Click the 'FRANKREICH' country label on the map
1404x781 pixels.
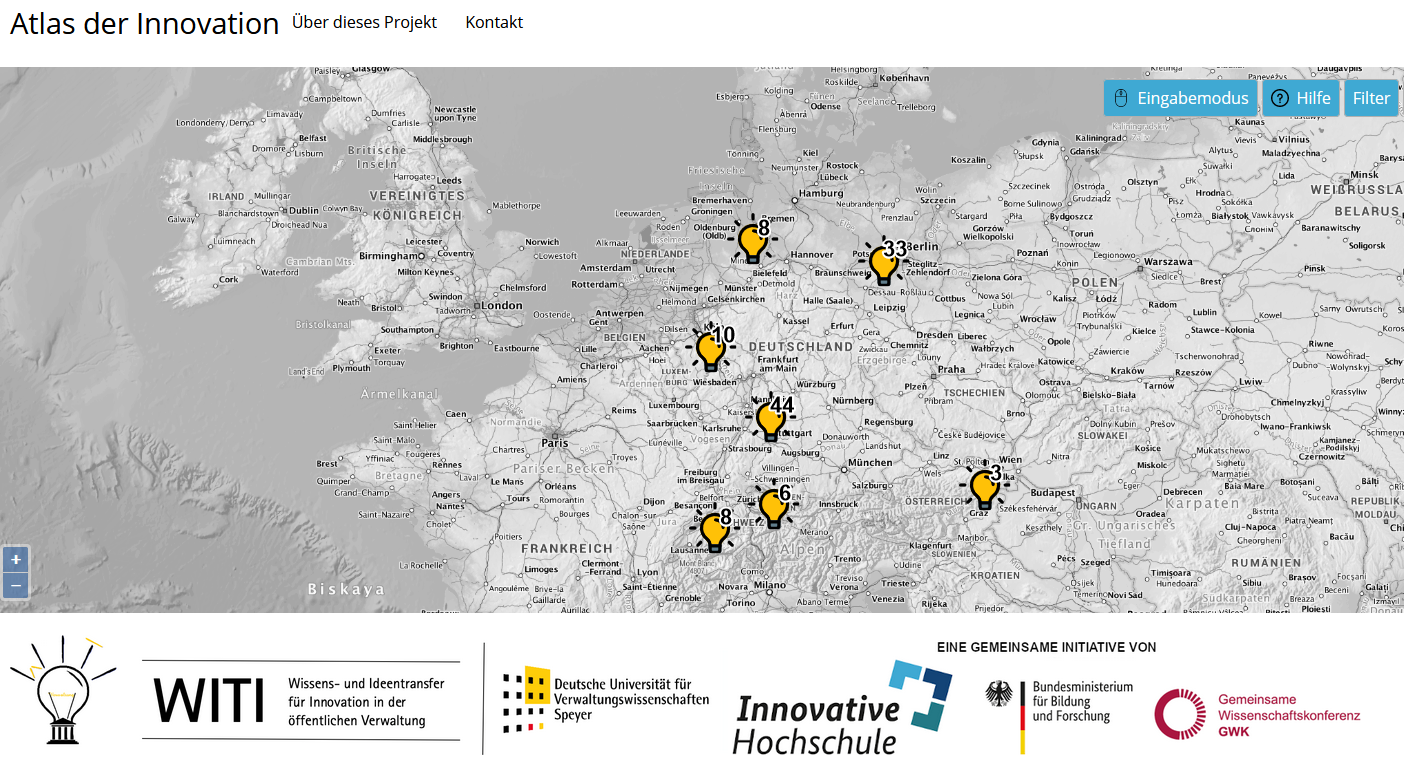coord(567,548)
